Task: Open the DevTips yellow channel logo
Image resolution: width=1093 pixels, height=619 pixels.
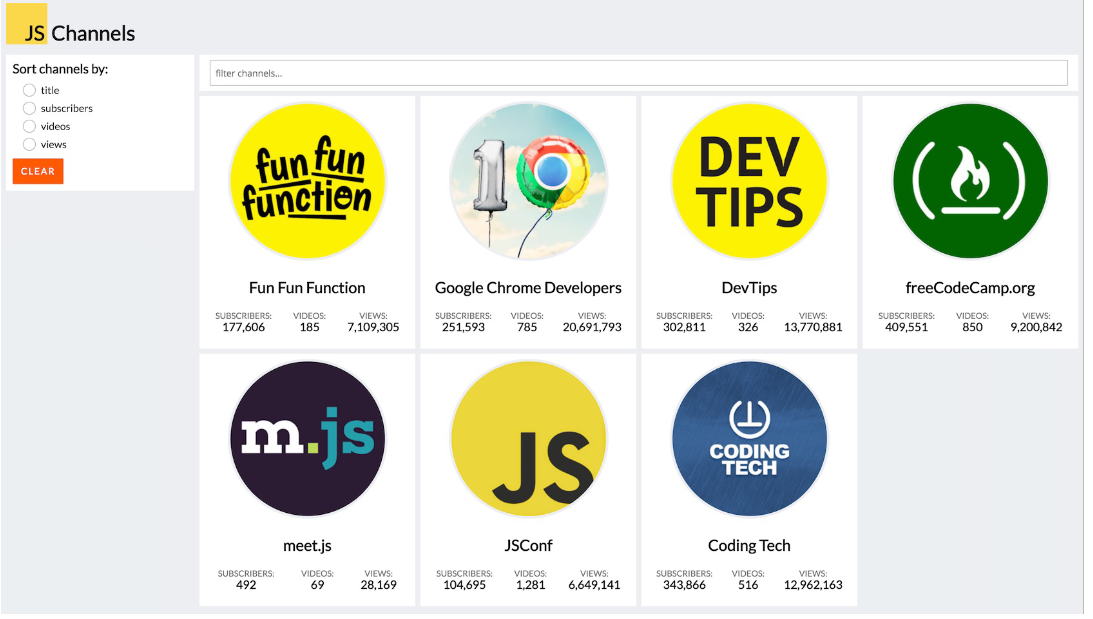Action: tap(749, 181)
